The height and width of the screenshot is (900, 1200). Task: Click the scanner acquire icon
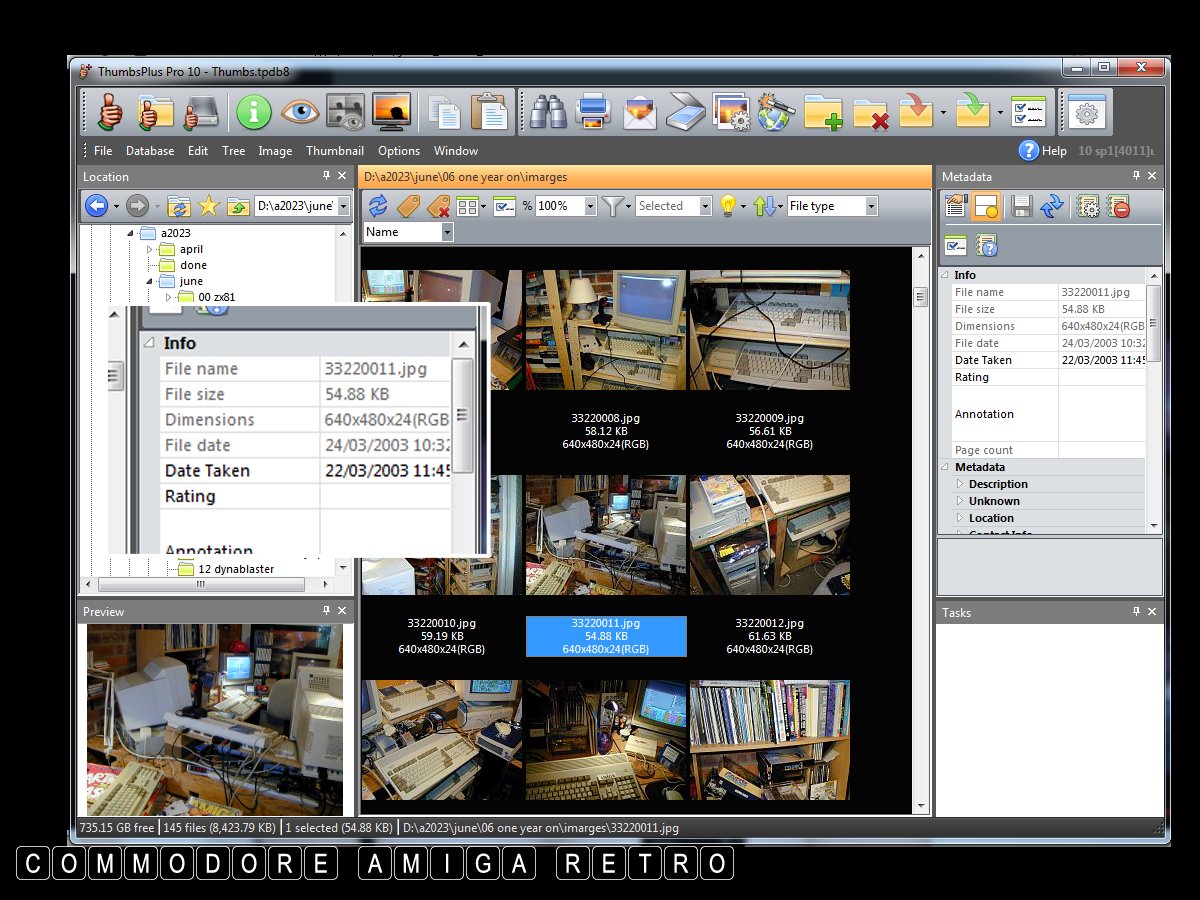point(686,112)
